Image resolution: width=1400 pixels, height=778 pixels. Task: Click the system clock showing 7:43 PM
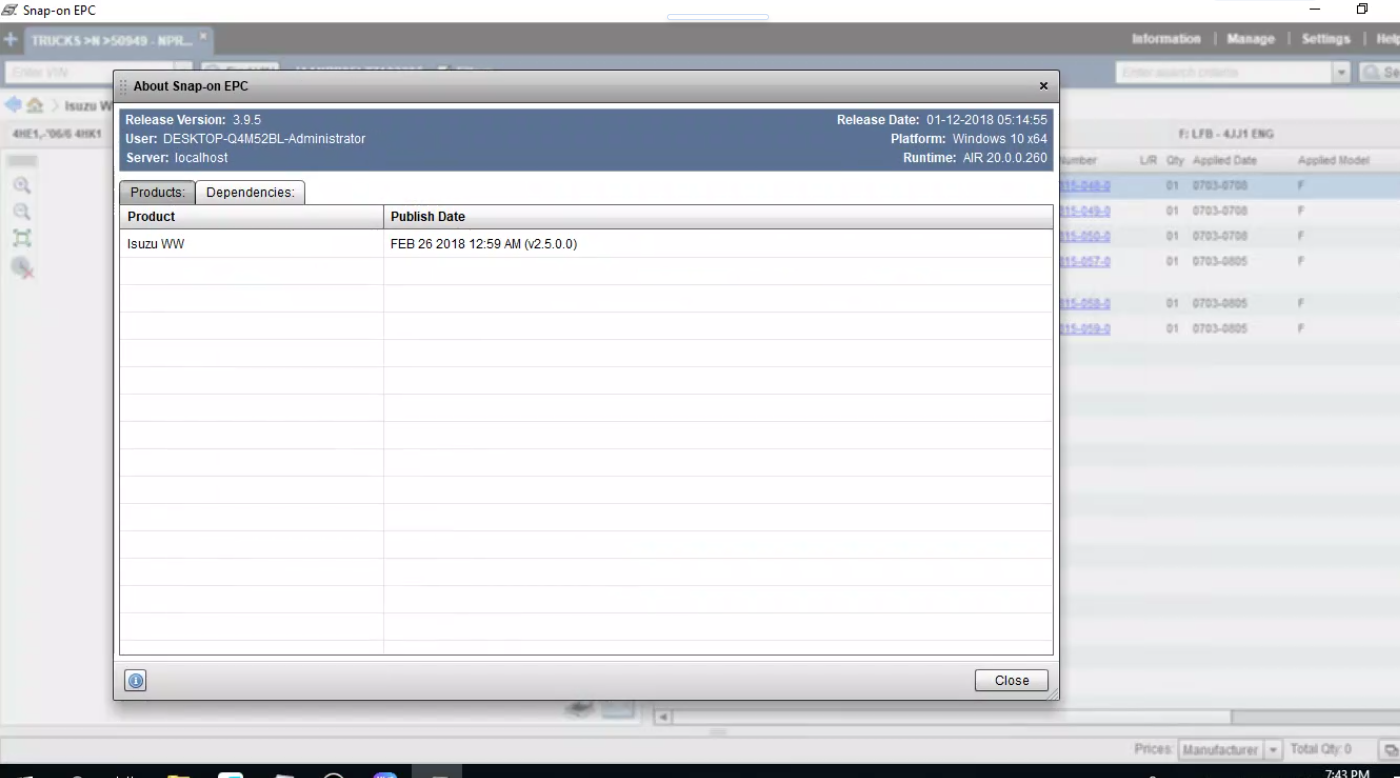1346,773
